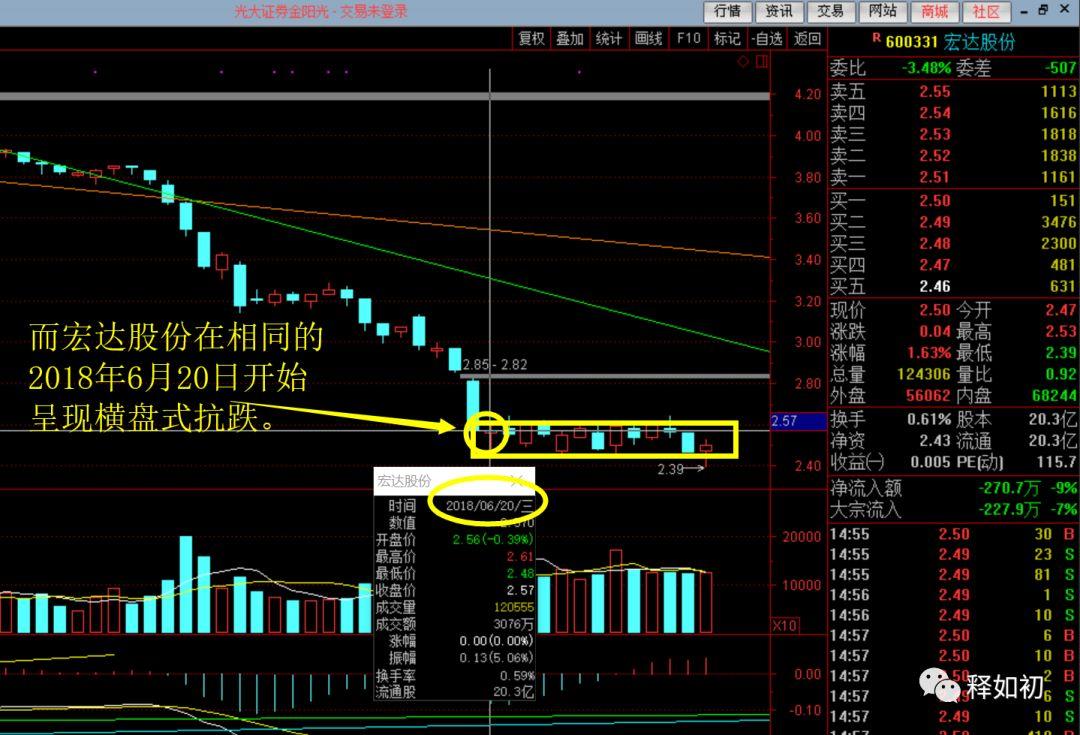The height and width of the screenshot is (735, 1080).
Task: Click the 委比 value -3.48%
Action: pyautogui.click(x=926, y=68)
